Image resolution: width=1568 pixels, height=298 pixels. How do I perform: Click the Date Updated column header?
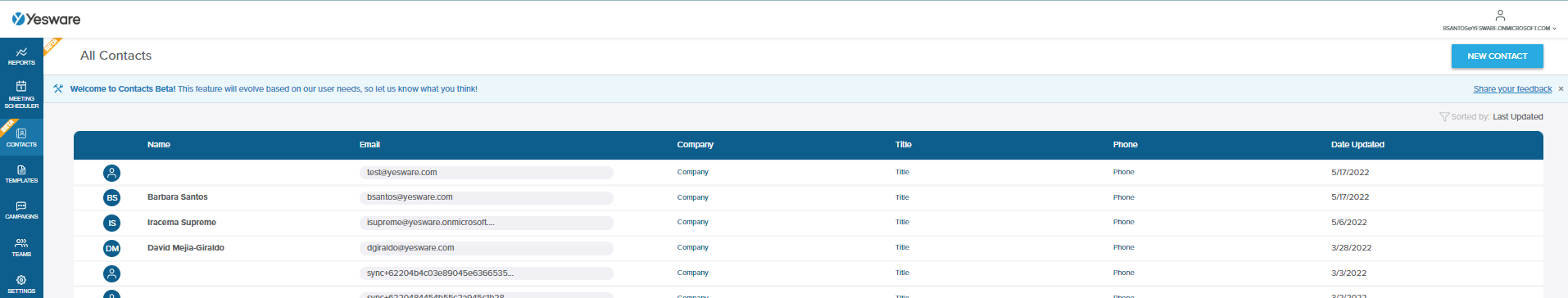(1357, 145)
